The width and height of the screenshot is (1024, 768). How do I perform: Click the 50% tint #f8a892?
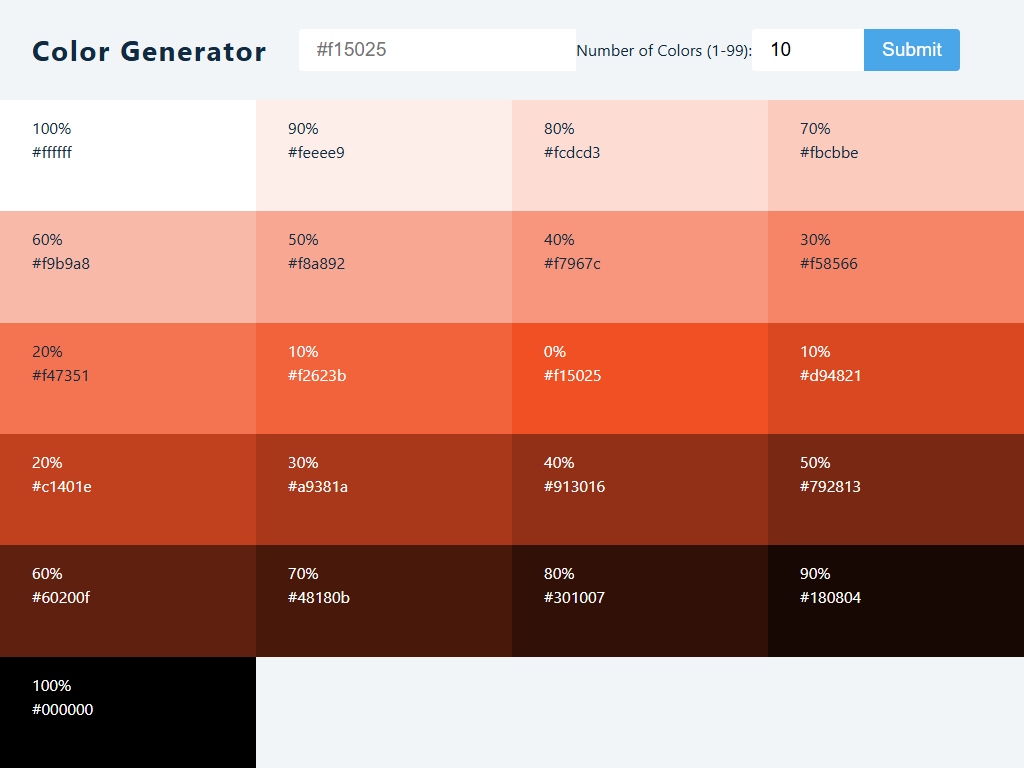click(384, 267)
